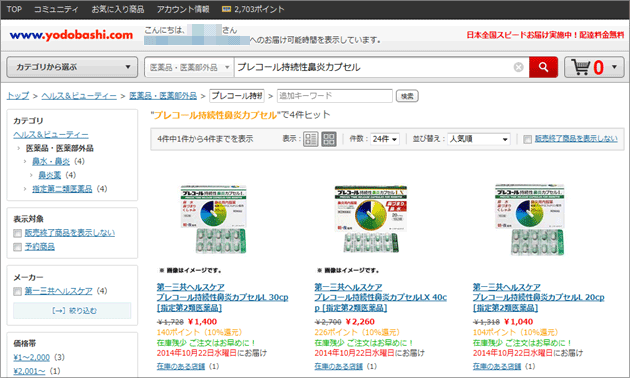Click the 絞り込む filter button
This screenshot has height=378, width=630.
pyautogui.click(x=72, y=311)
